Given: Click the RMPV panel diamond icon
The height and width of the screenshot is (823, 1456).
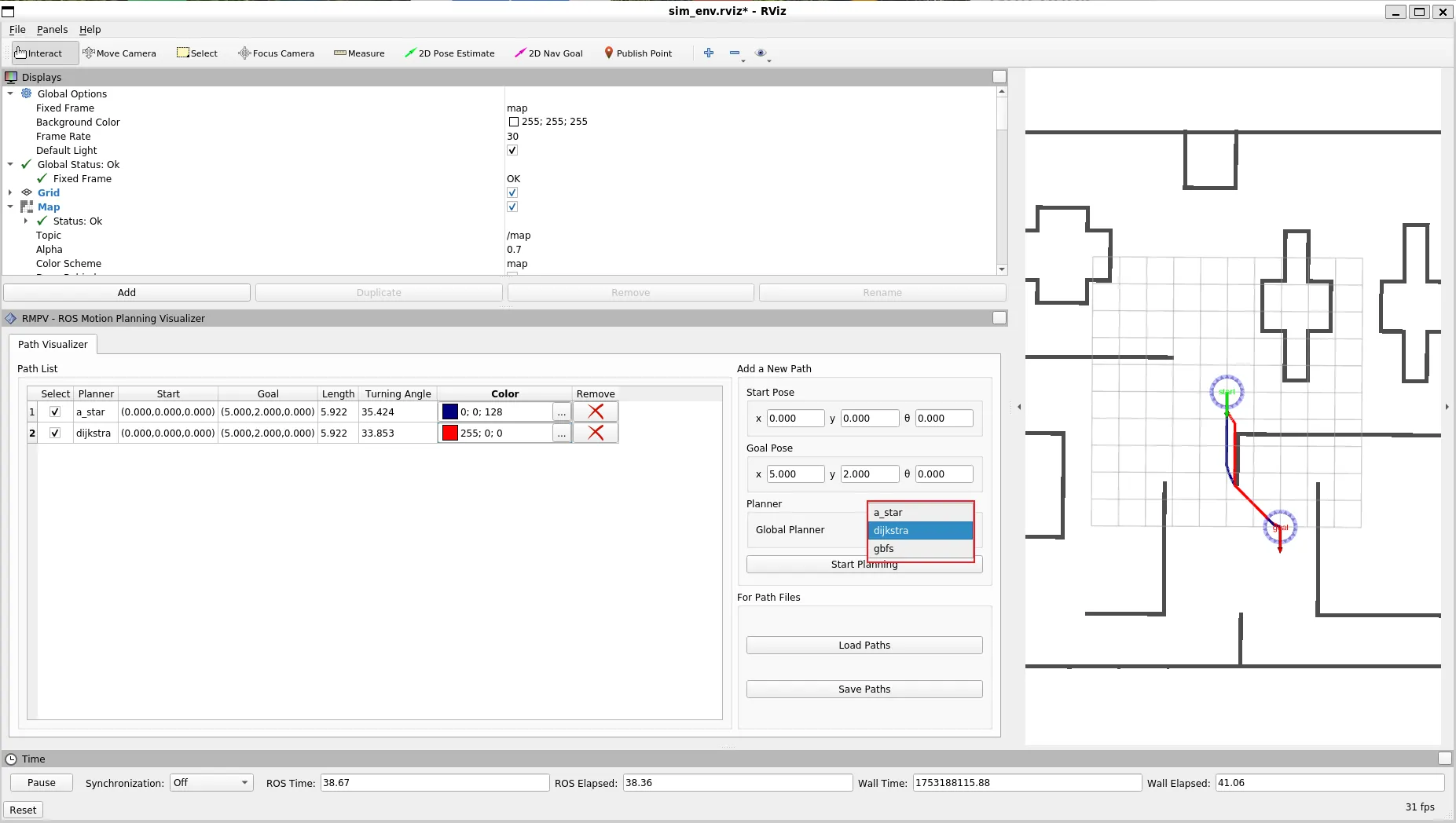Looking at the screenshot, I should (x=11, y=318).
